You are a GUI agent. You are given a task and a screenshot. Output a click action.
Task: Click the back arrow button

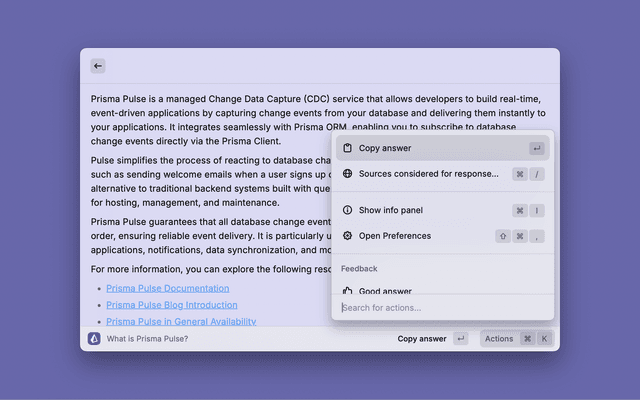[x=98, y=66]
